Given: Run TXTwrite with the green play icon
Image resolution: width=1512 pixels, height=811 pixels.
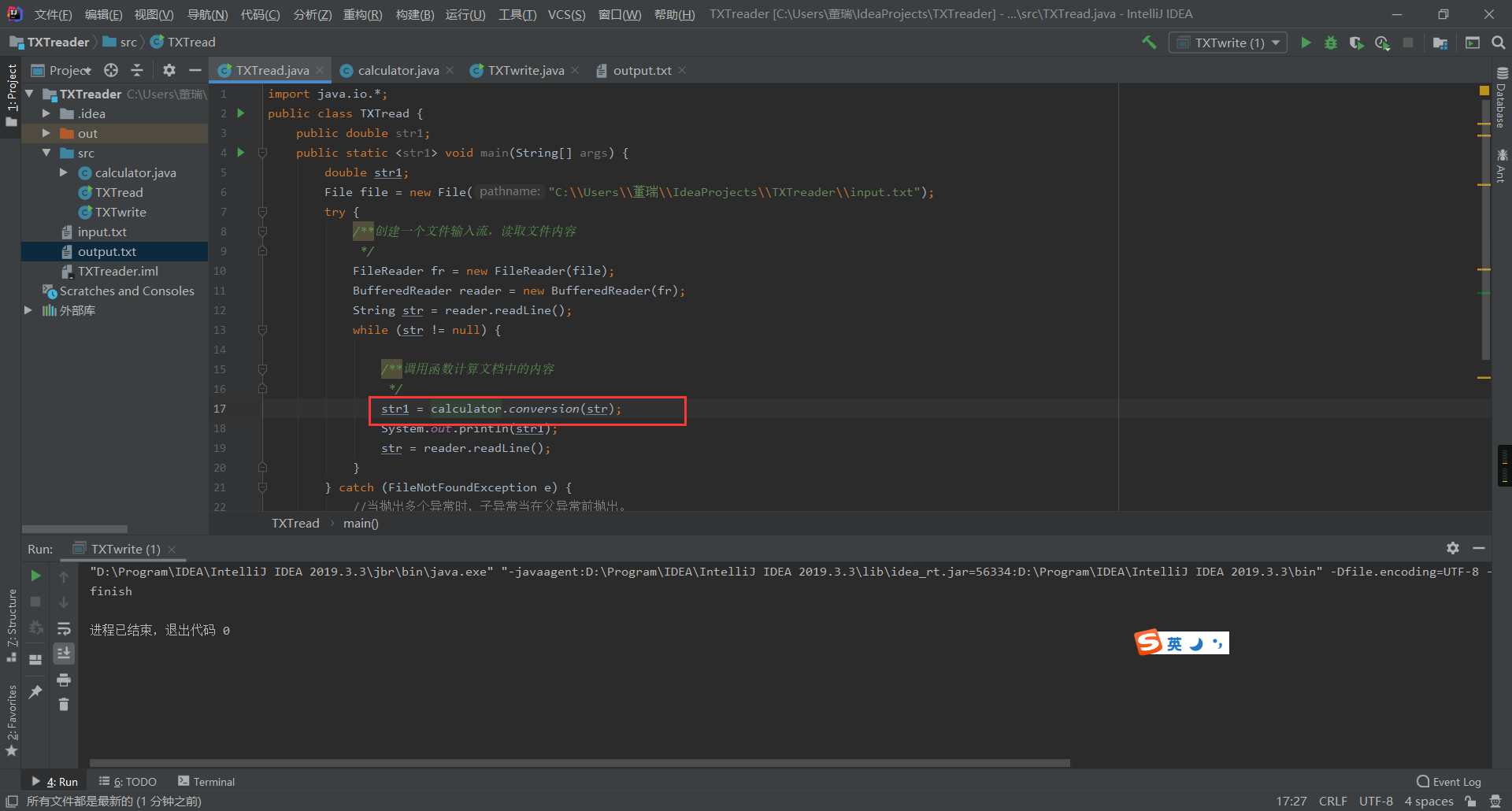Looking at the screenshot, I should [1306, 43].
